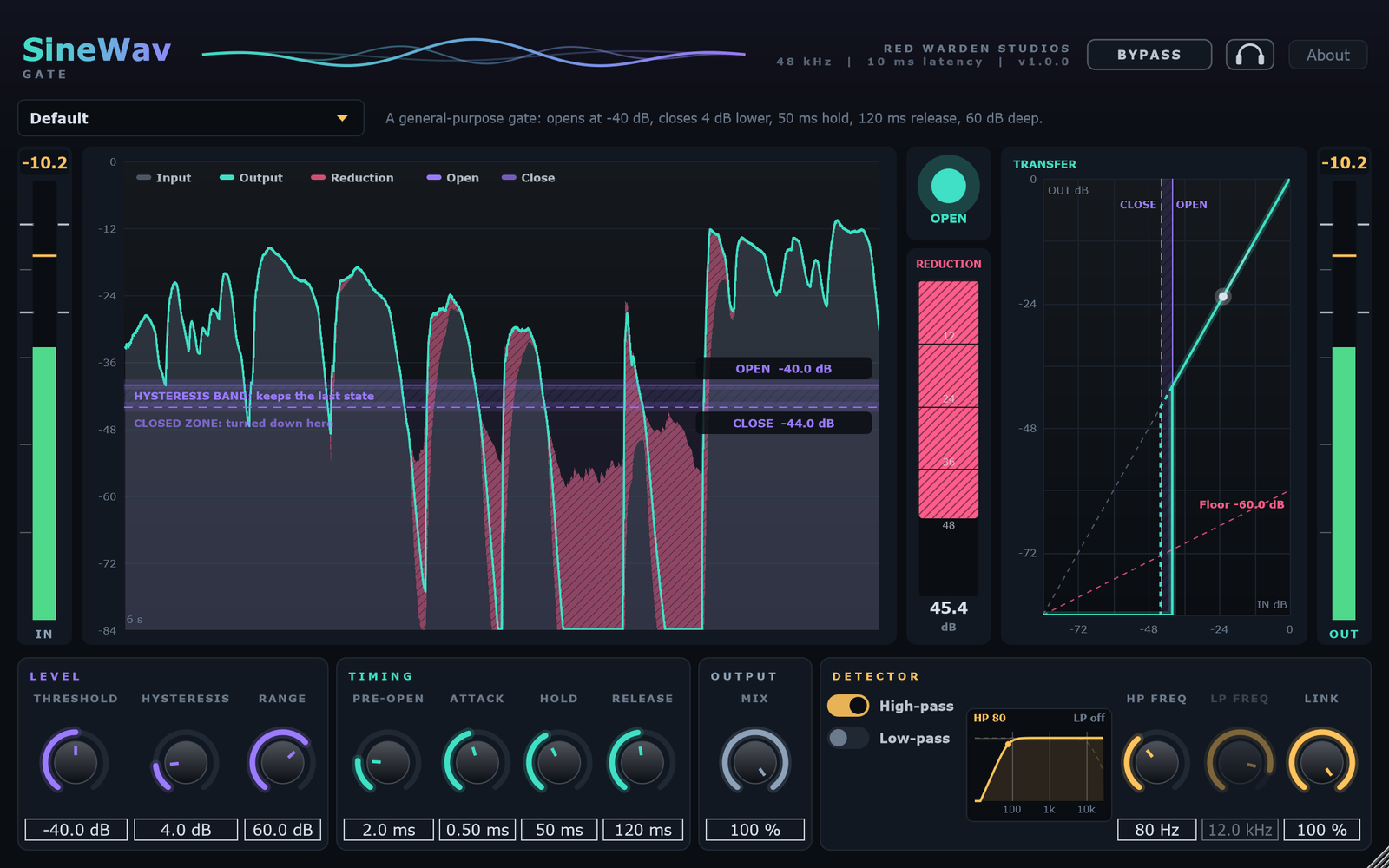Click the 120 ms release field
Image resolution: width=1389 pixels, height=868 pixels.
coord(643,830)
